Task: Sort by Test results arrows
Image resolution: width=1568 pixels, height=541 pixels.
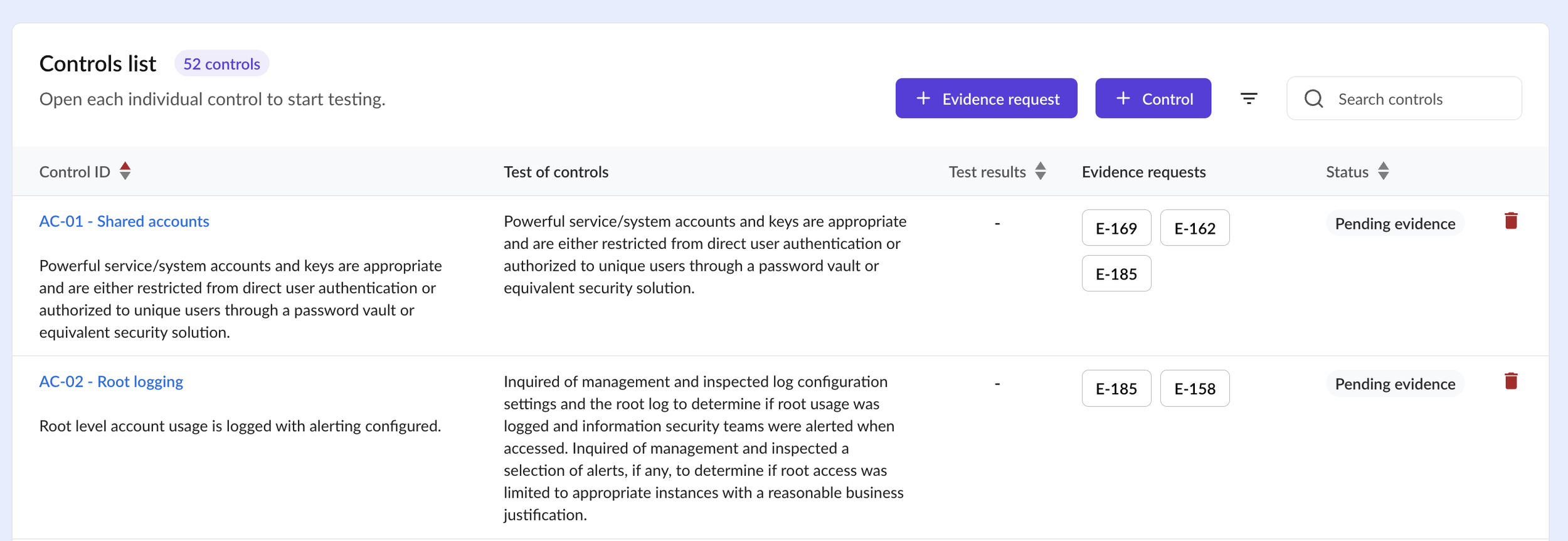Action: coord(1041,171)
